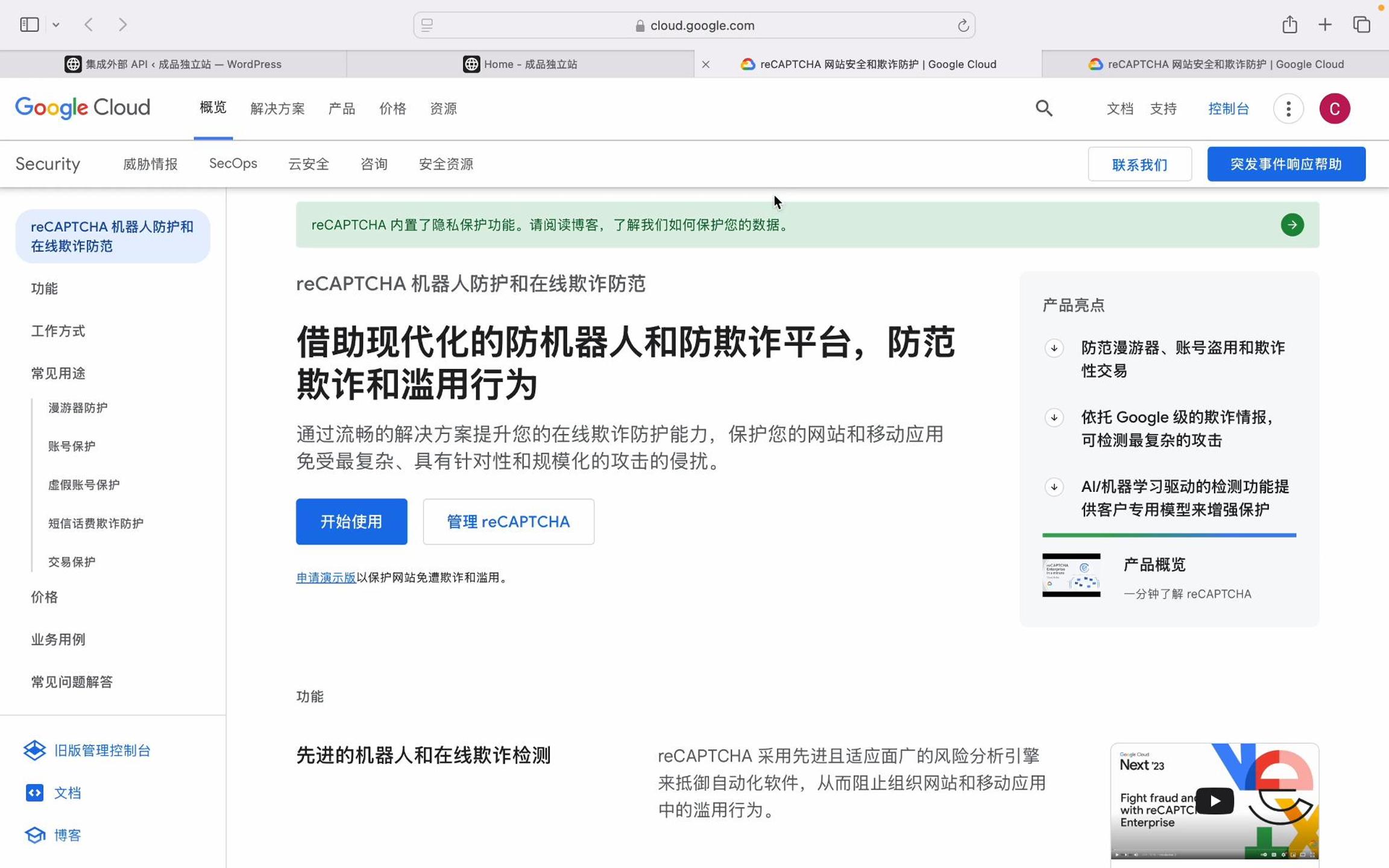Click the 突发事件响应帮助 button
The image size is (1389, 868).
coord(1286,164)
